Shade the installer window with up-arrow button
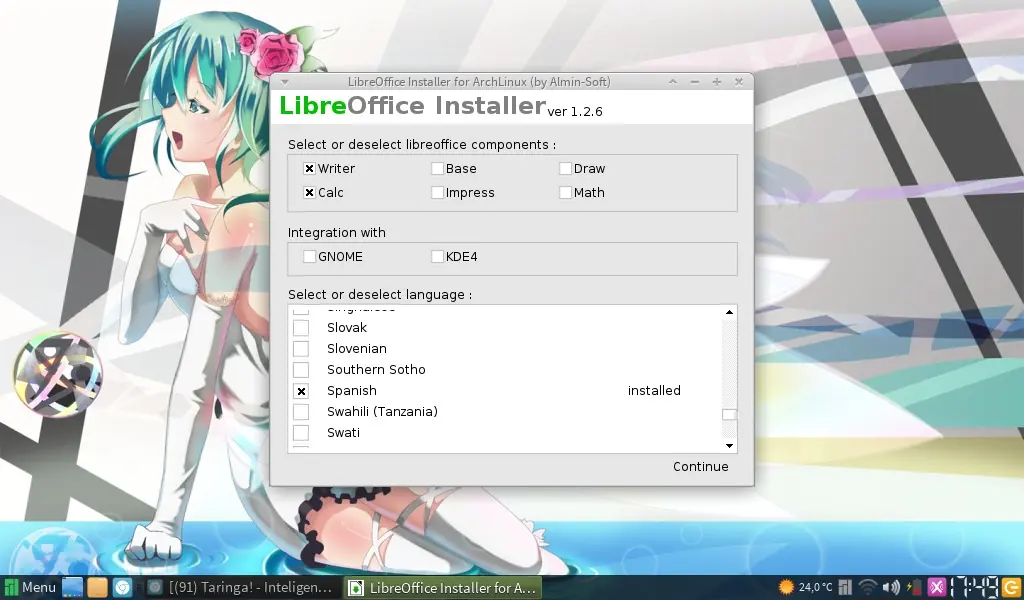The height and width of the screenshot is (600, 1024). 673,82
